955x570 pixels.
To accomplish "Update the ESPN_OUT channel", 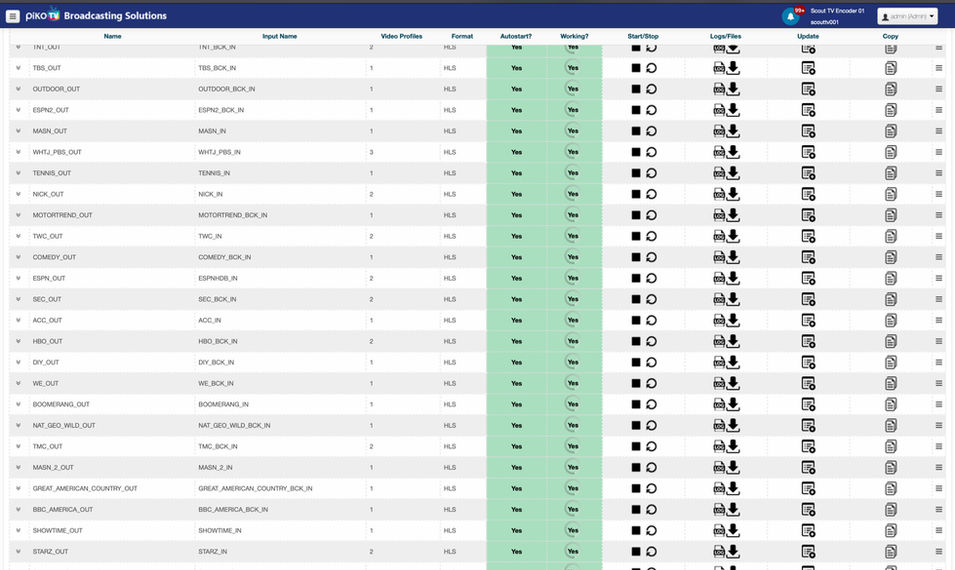I will [x=808, y=278].
